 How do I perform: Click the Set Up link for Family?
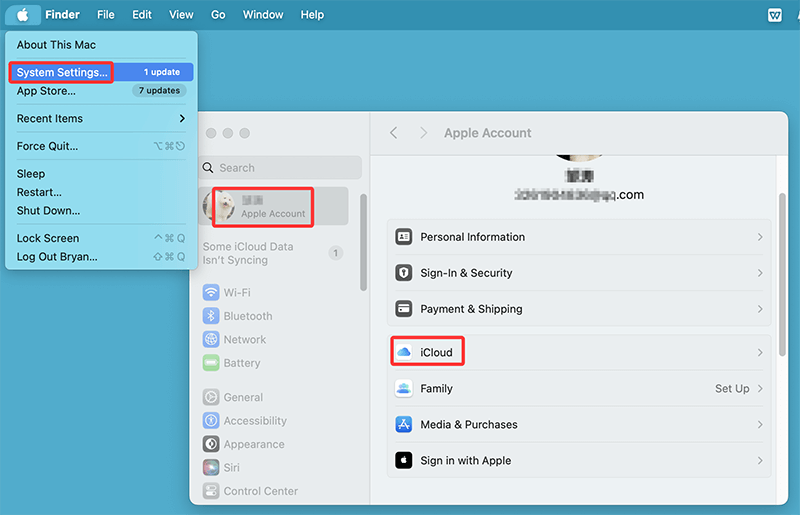pos(732,388)
